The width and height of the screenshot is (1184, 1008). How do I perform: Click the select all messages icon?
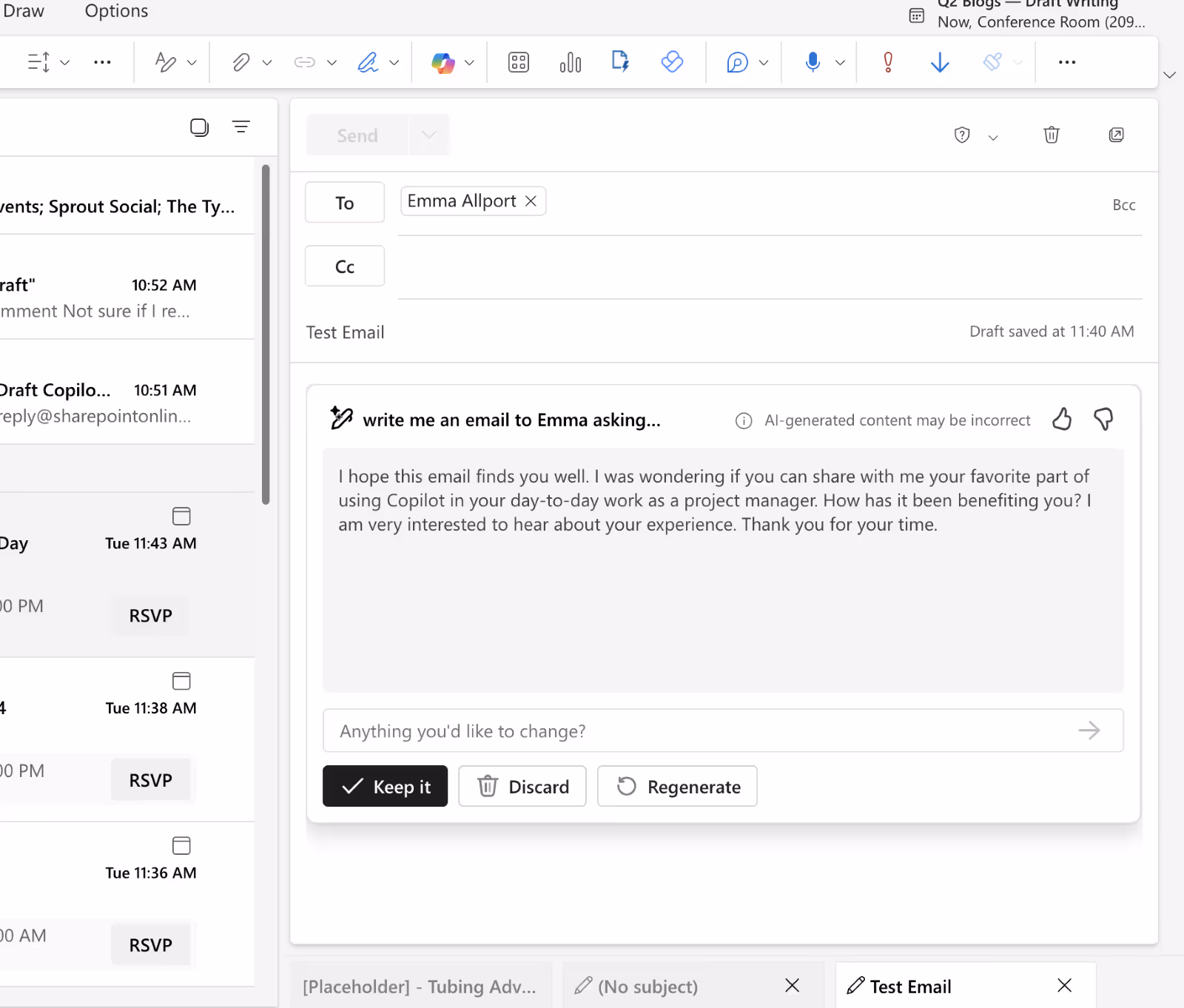pyautogui.click(x=199, y=127)
